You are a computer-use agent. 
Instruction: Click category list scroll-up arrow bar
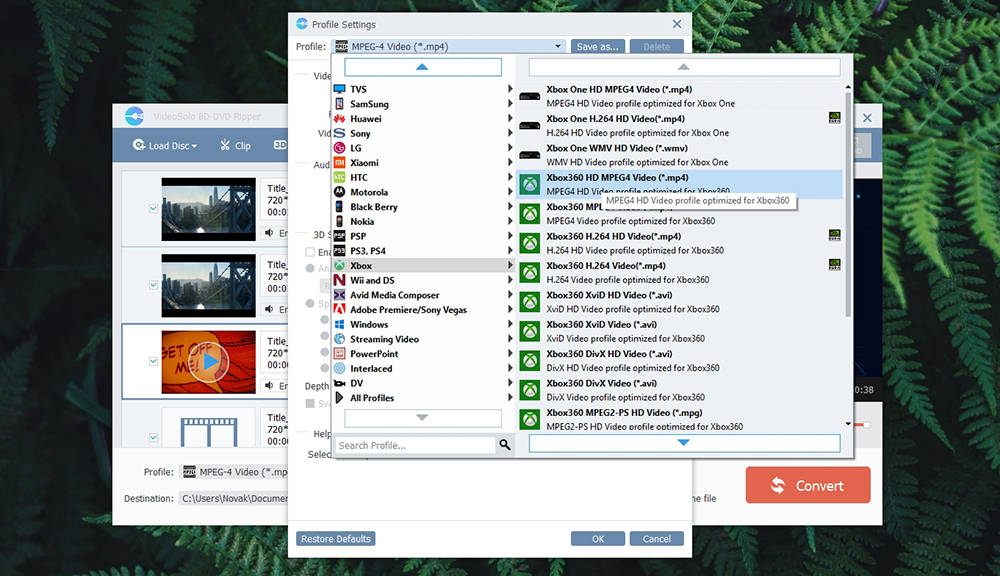pyautogui.click(x=423, y=67)
